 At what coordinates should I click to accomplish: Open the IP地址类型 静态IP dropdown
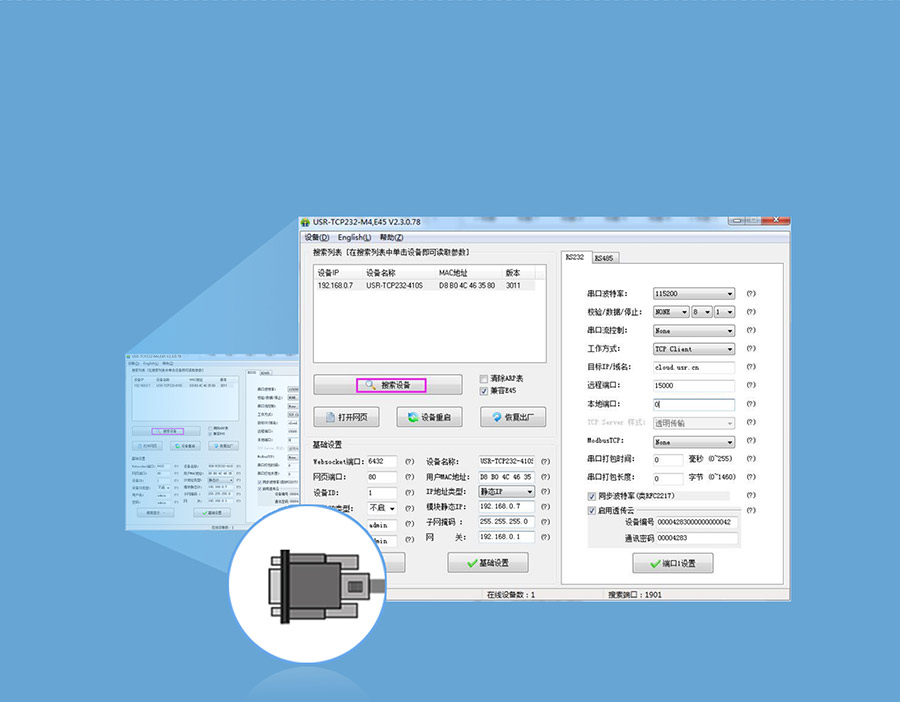(x=507, y=492)
